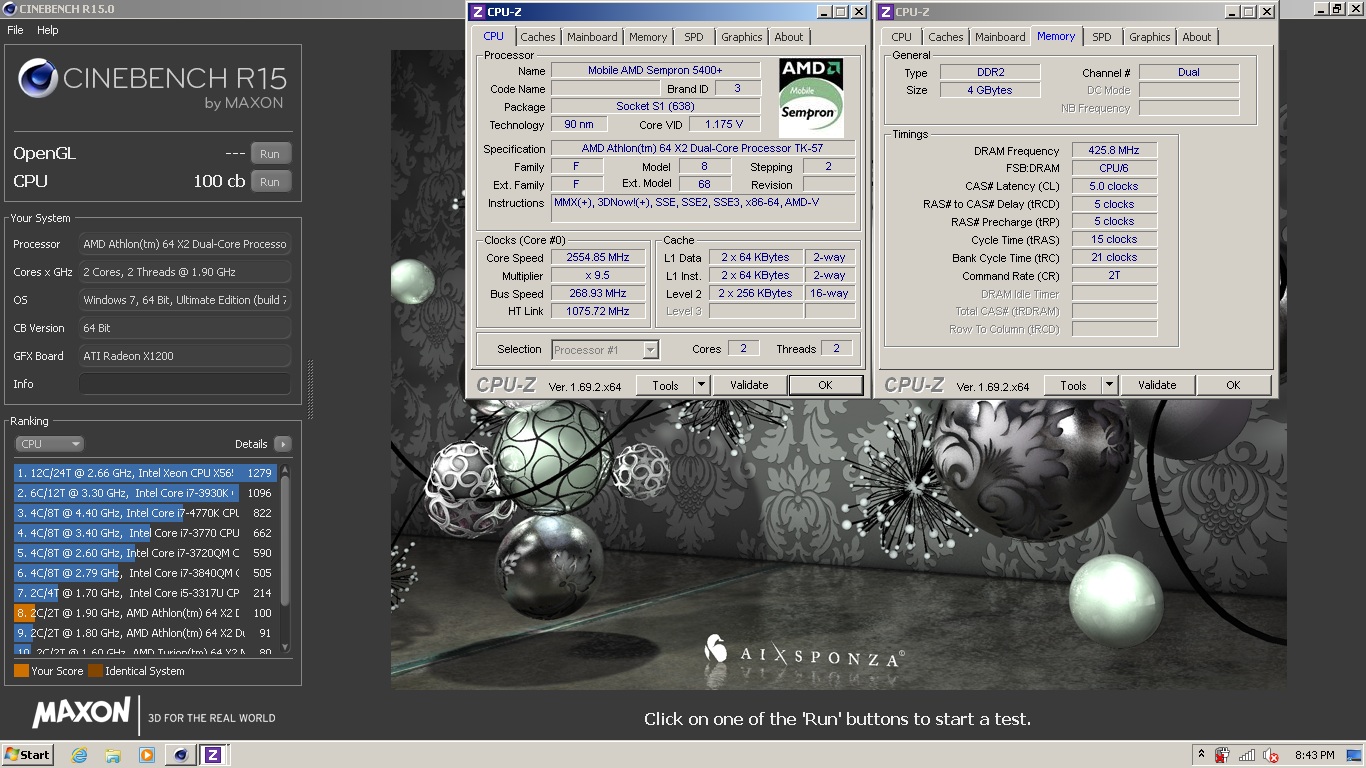Screen dimensions: 1366x768
Task: Switch to CPU tab in right CPU-Z
Action: (902, 37)
